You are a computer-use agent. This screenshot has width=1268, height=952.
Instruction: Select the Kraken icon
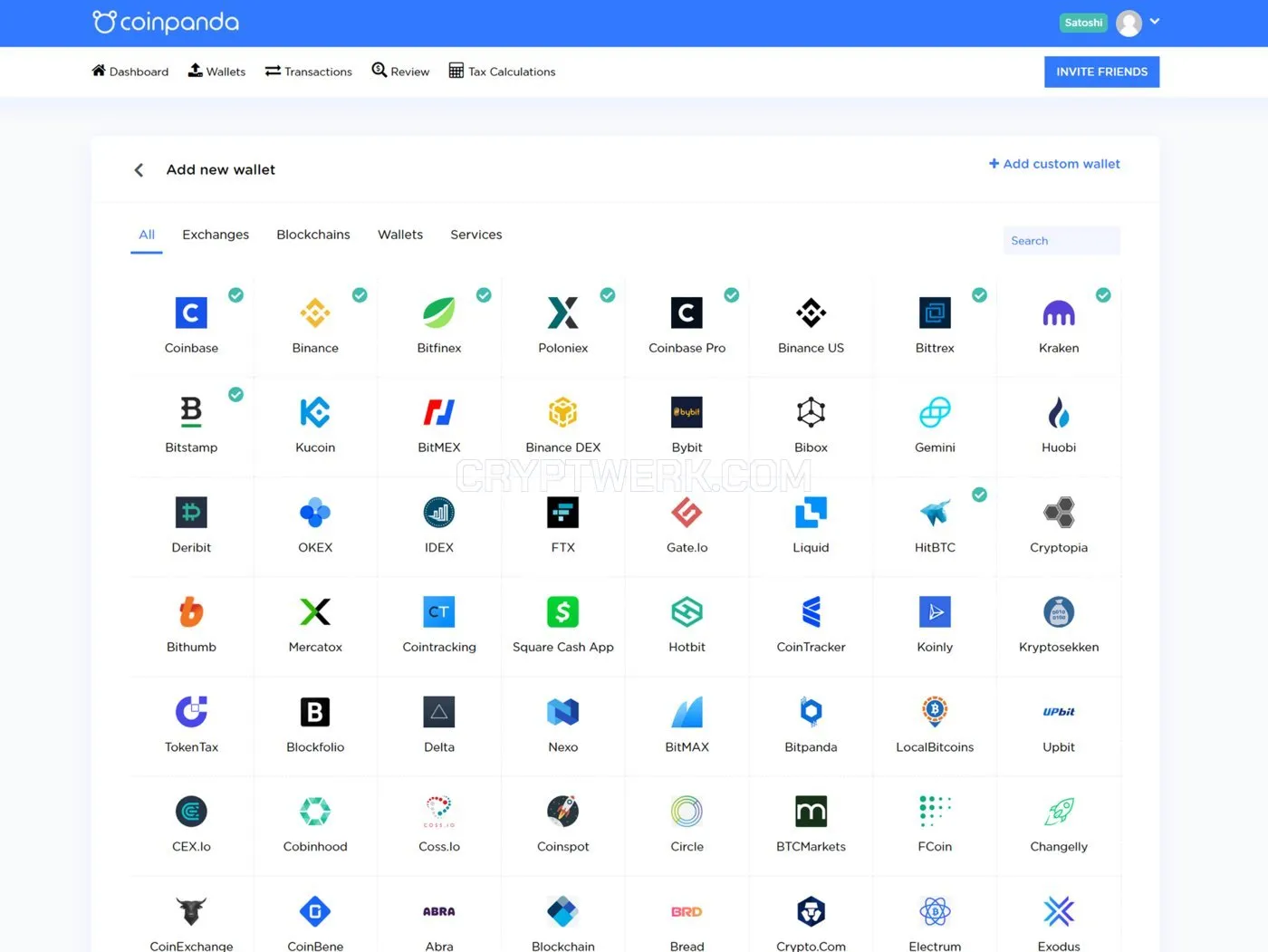(x=1059, y=313)
